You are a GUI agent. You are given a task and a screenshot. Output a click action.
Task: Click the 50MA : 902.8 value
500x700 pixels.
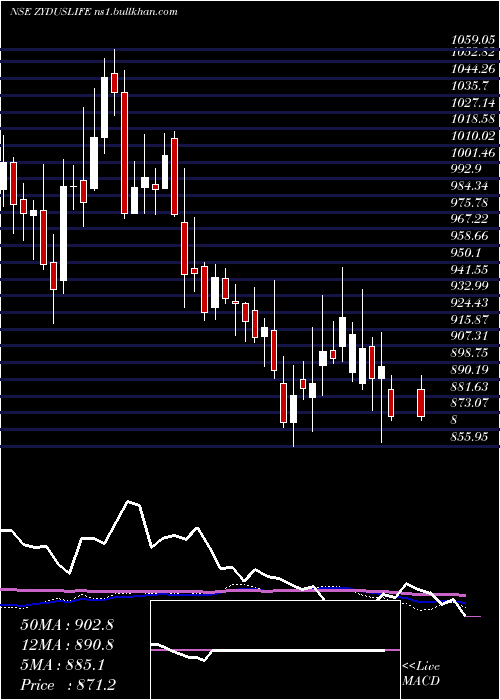point(67,625)
